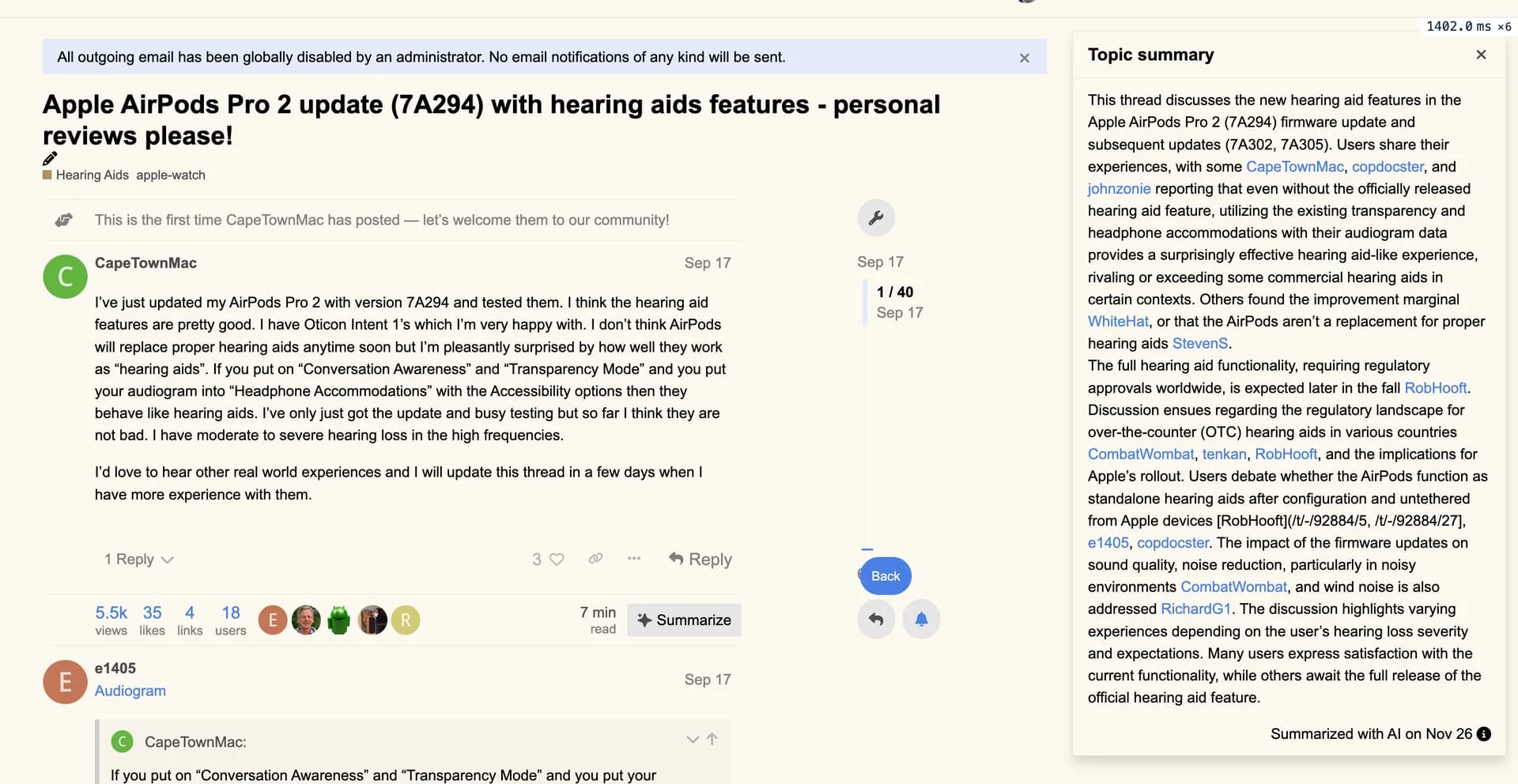
Task: Follow the StevenS link in the summary
Action: tap(1200, 344)
